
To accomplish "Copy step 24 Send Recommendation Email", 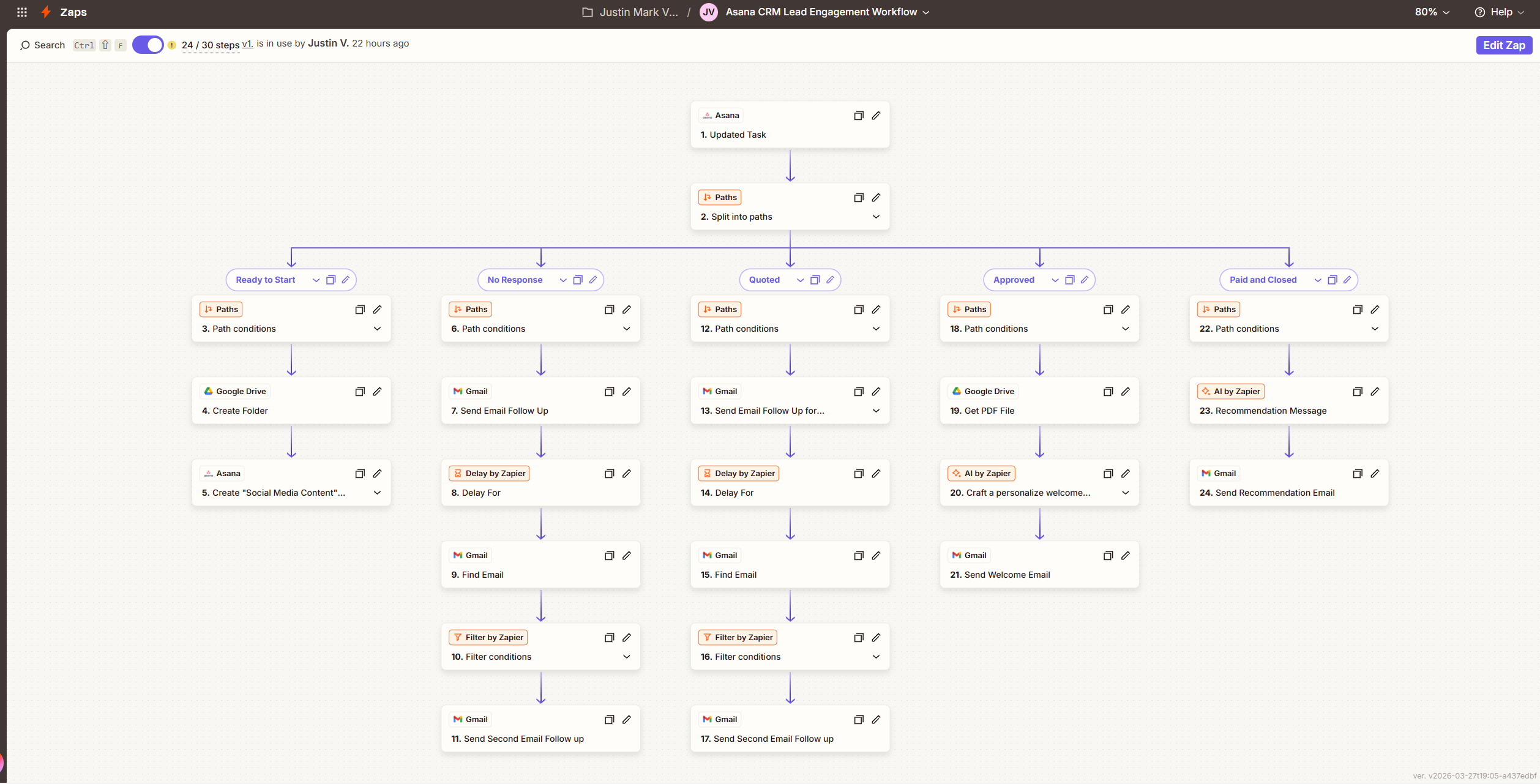I will click(x=1357, y=473).
